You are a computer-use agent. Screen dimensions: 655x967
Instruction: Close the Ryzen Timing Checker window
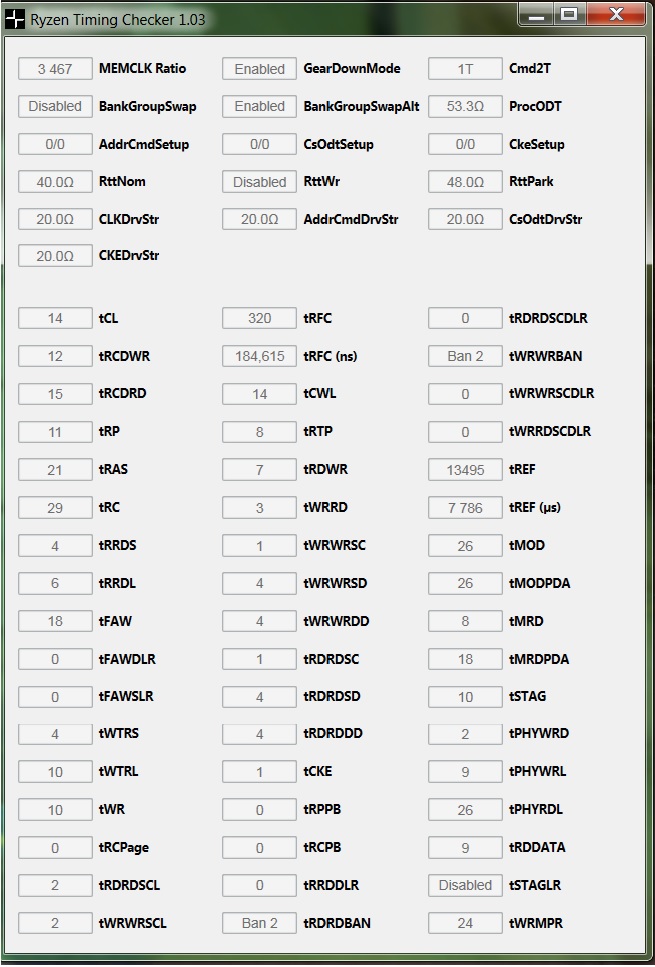coord(616,14)
